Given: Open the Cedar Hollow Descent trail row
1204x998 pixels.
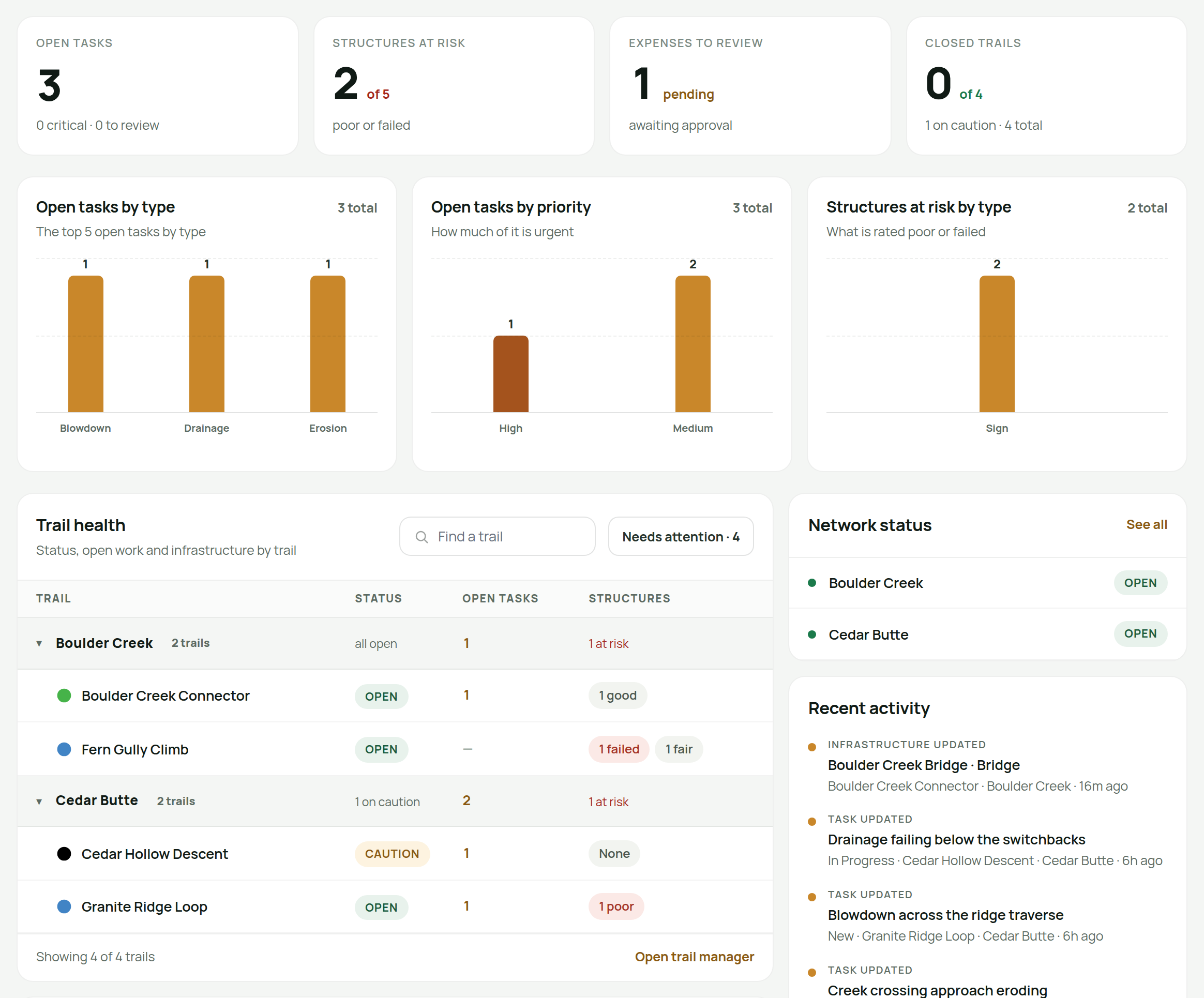Looking at the screenshot, I should pyautogui.click(x=395, y=854).
